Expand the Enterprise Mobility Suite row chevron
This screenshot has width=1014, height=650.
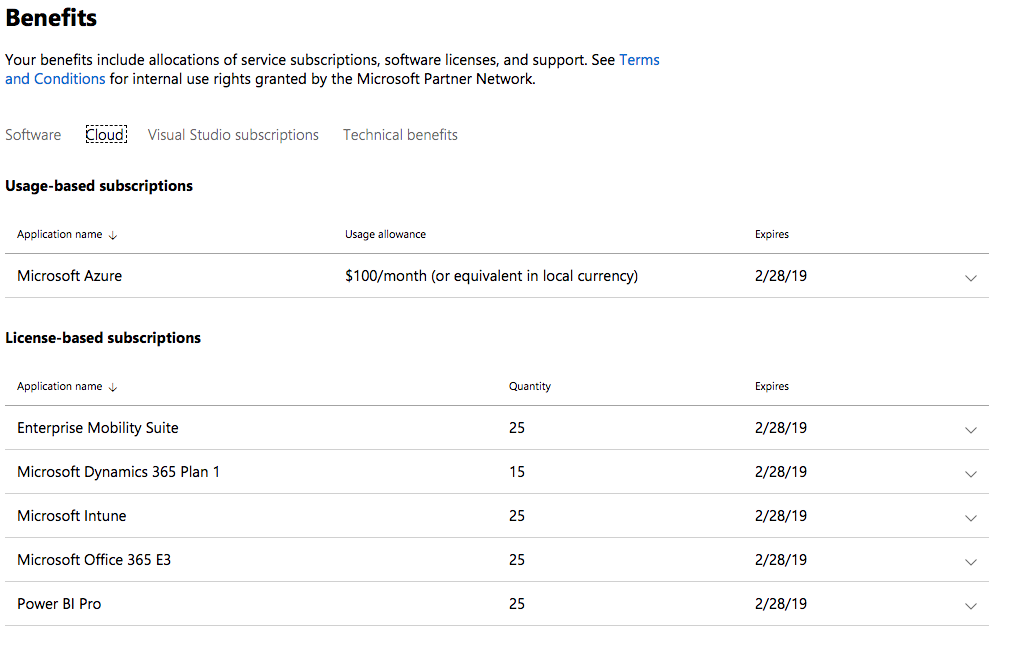tap(971, 429)
